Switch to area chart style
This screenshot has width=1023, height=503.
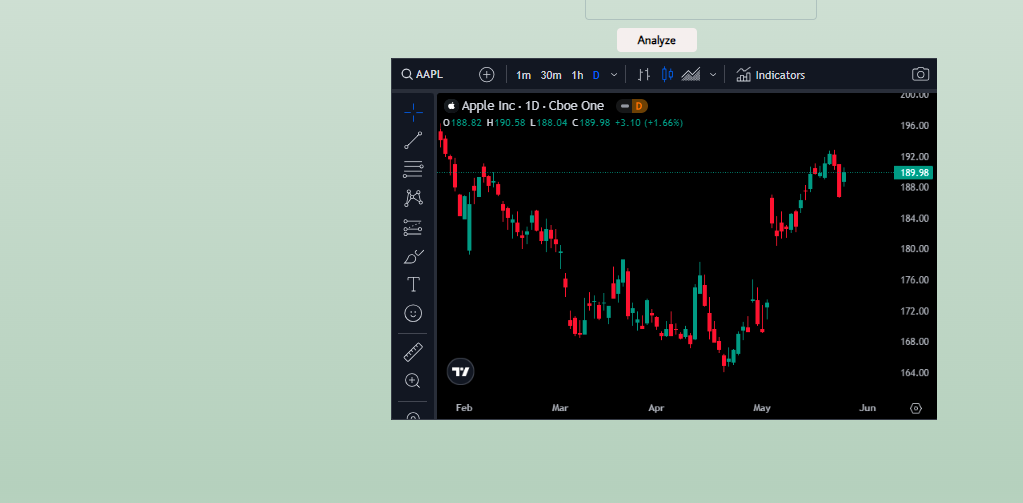click(x=691, y=74)
